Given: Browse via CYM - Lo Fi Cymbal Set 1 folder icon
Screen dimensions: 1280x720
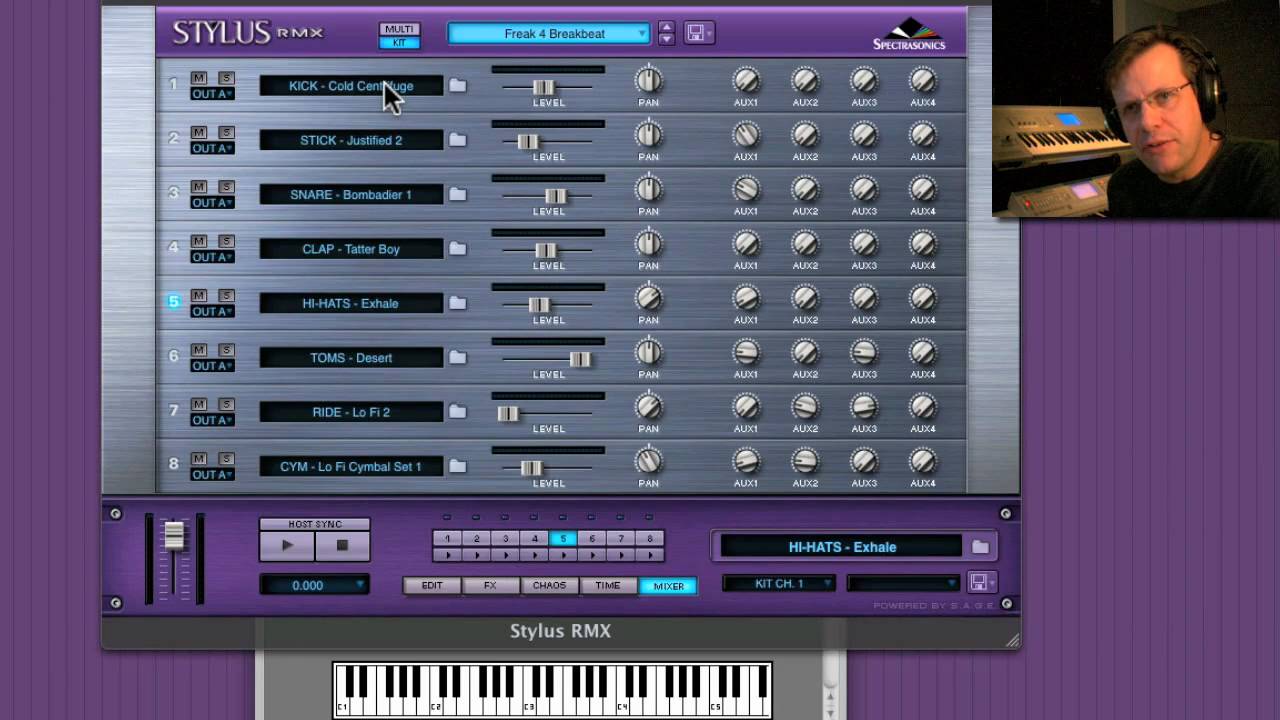Looking at the screenshot, I should [x=457, y=466].
